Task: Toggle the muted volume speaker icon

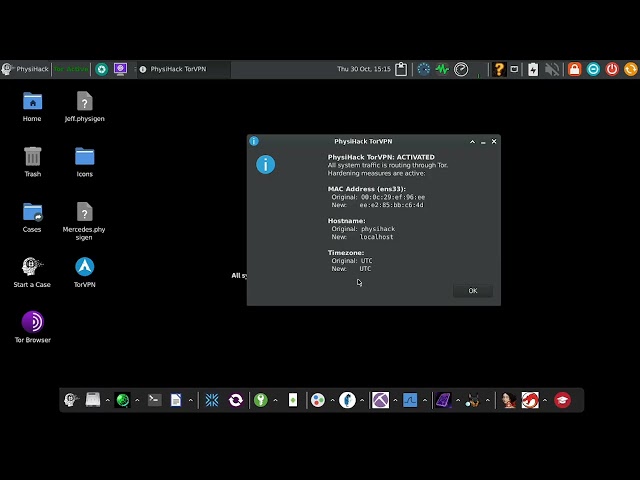Action: (552, 69)
